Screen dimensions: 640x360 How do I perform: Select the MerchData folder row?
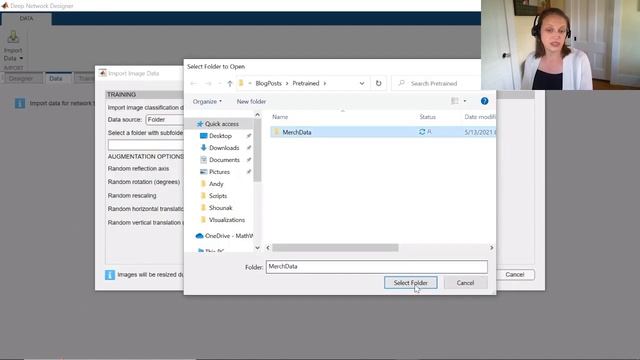(383, 132)
